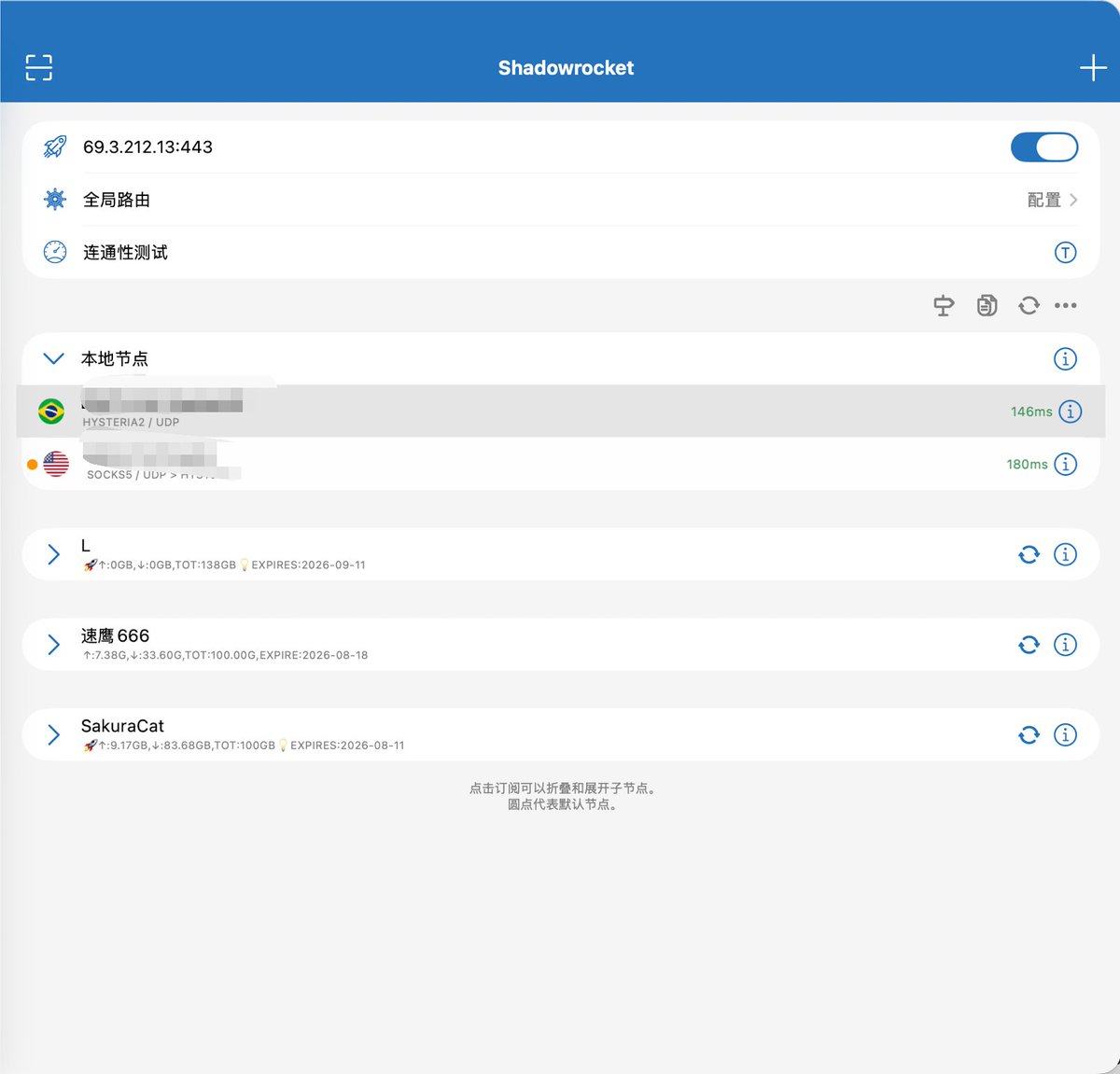
Task: Open info for 速鹰 666 subscription
Action: coord(1065,645)
